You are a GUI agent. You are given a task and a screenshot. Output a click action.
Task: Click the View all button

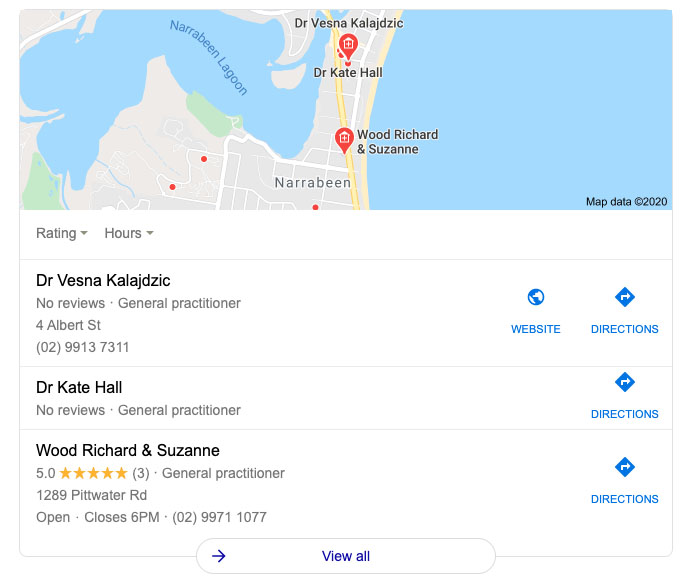(346, 556)
